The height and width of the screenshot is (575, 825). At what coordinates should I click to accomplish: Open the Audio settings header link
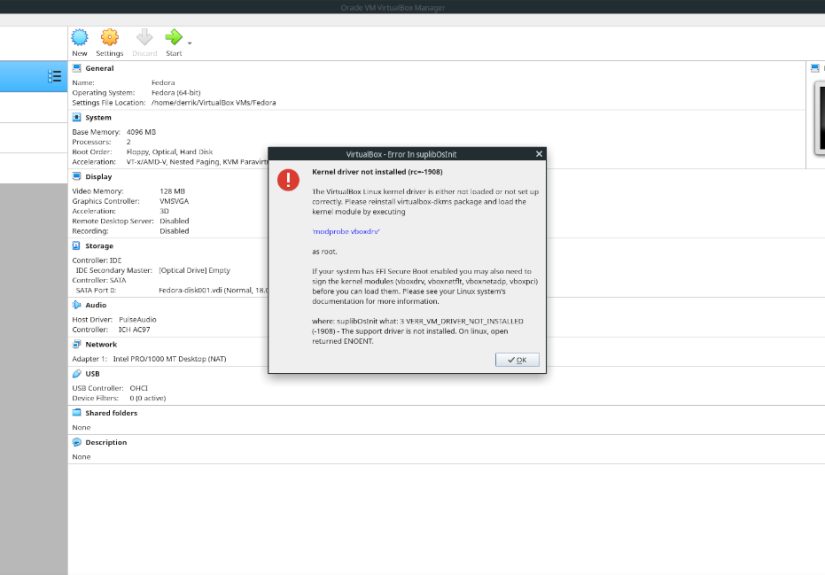point(96,305)
